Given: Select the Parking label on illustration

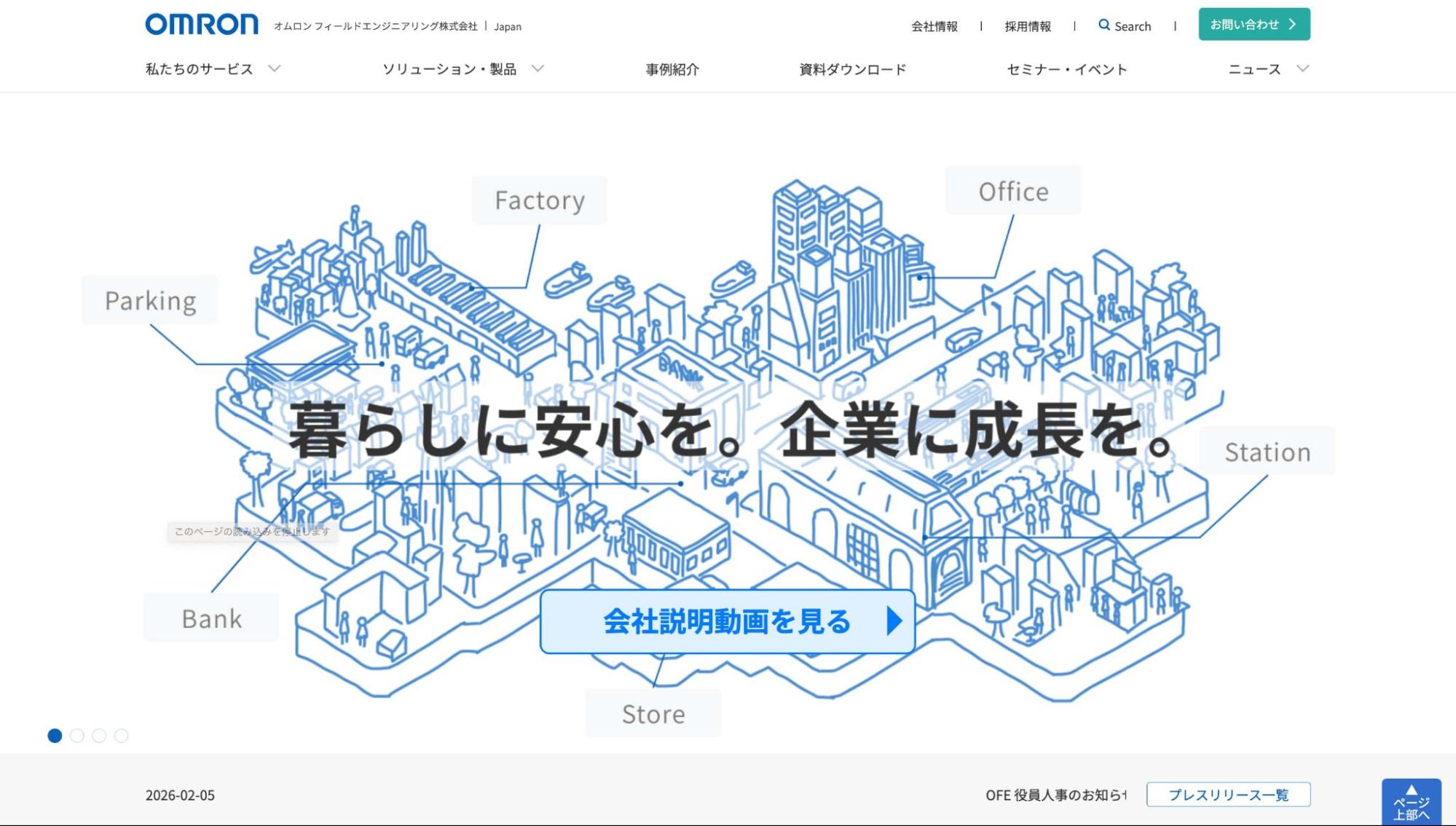Looking at the screenshot, I should click(x=150, y=301).
